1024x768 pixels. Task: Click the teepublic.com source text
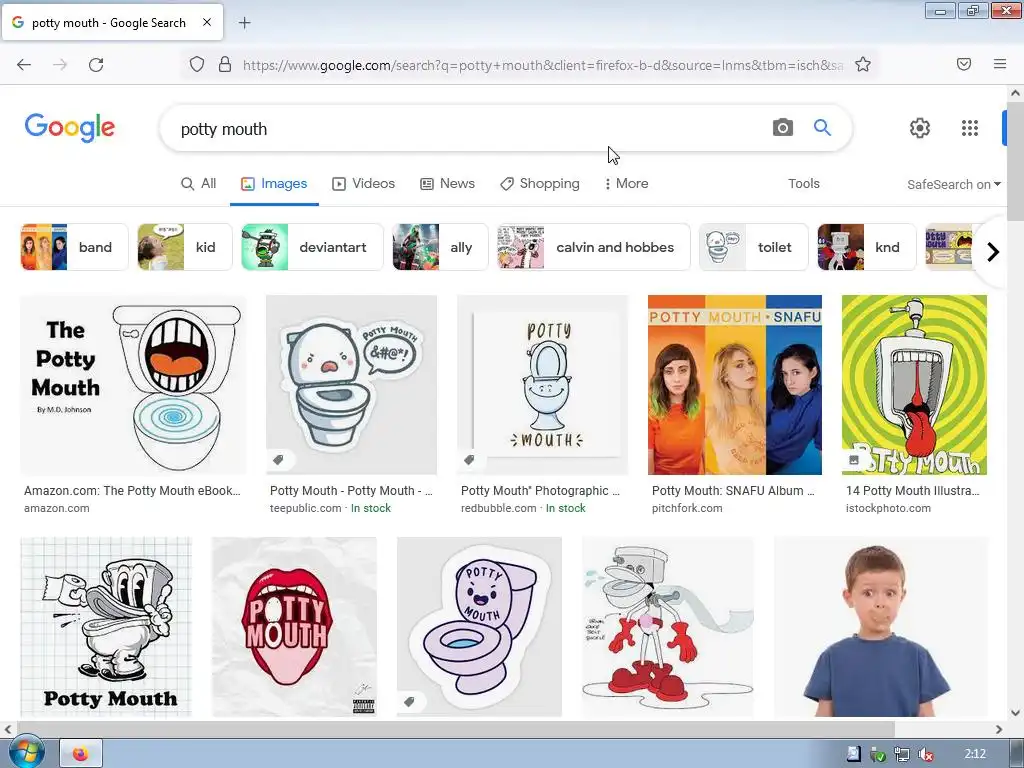(x=306, y=508)
